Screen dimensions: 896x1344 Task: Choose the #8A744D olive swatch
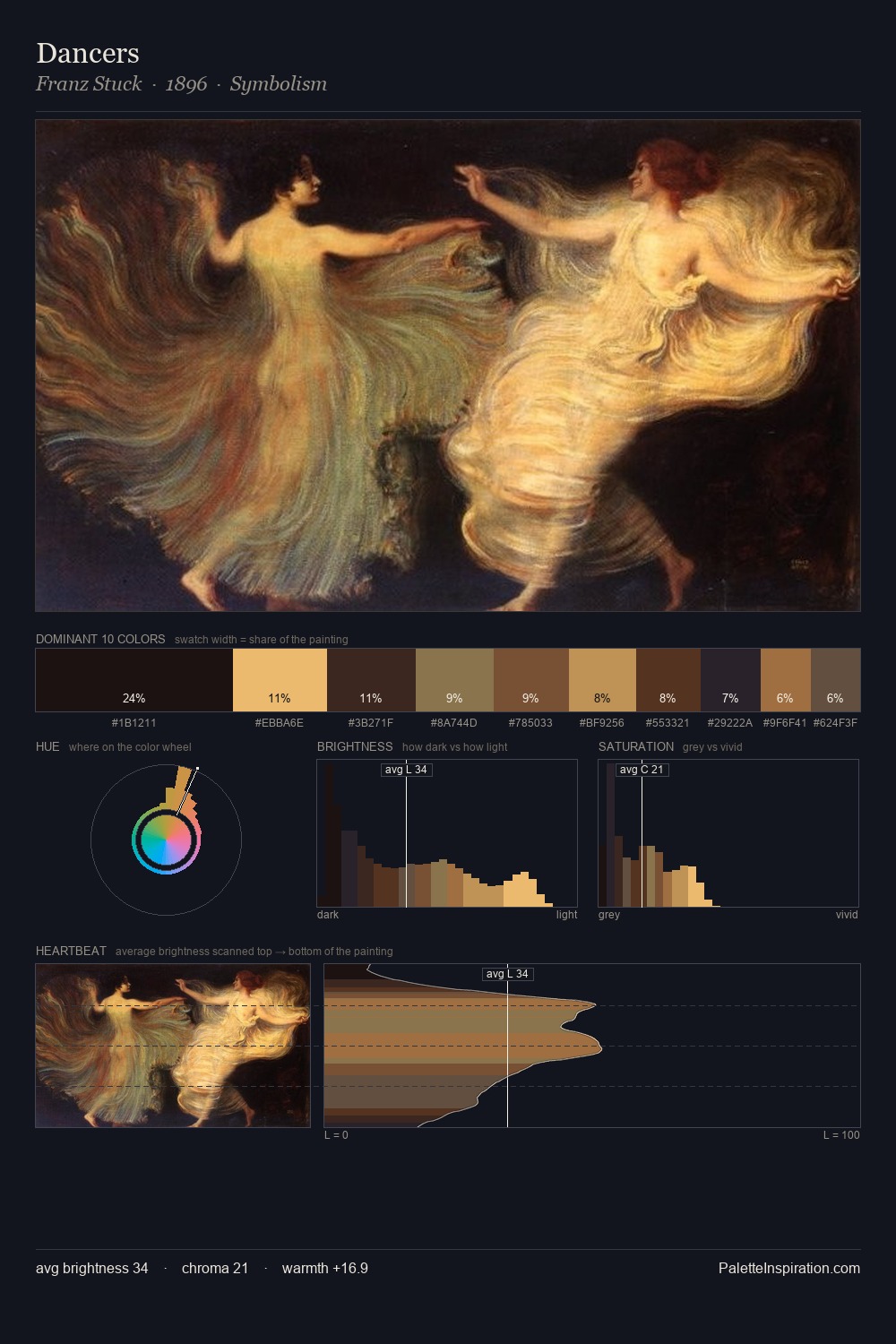pyautogui.click(x=454, y=680)
